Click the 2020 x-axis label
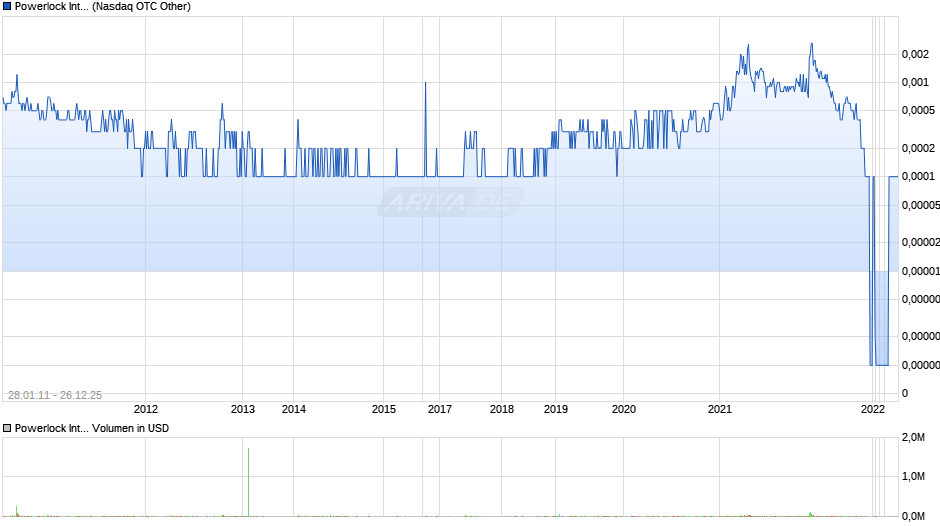Screen dimensions: 940x526 623,409
